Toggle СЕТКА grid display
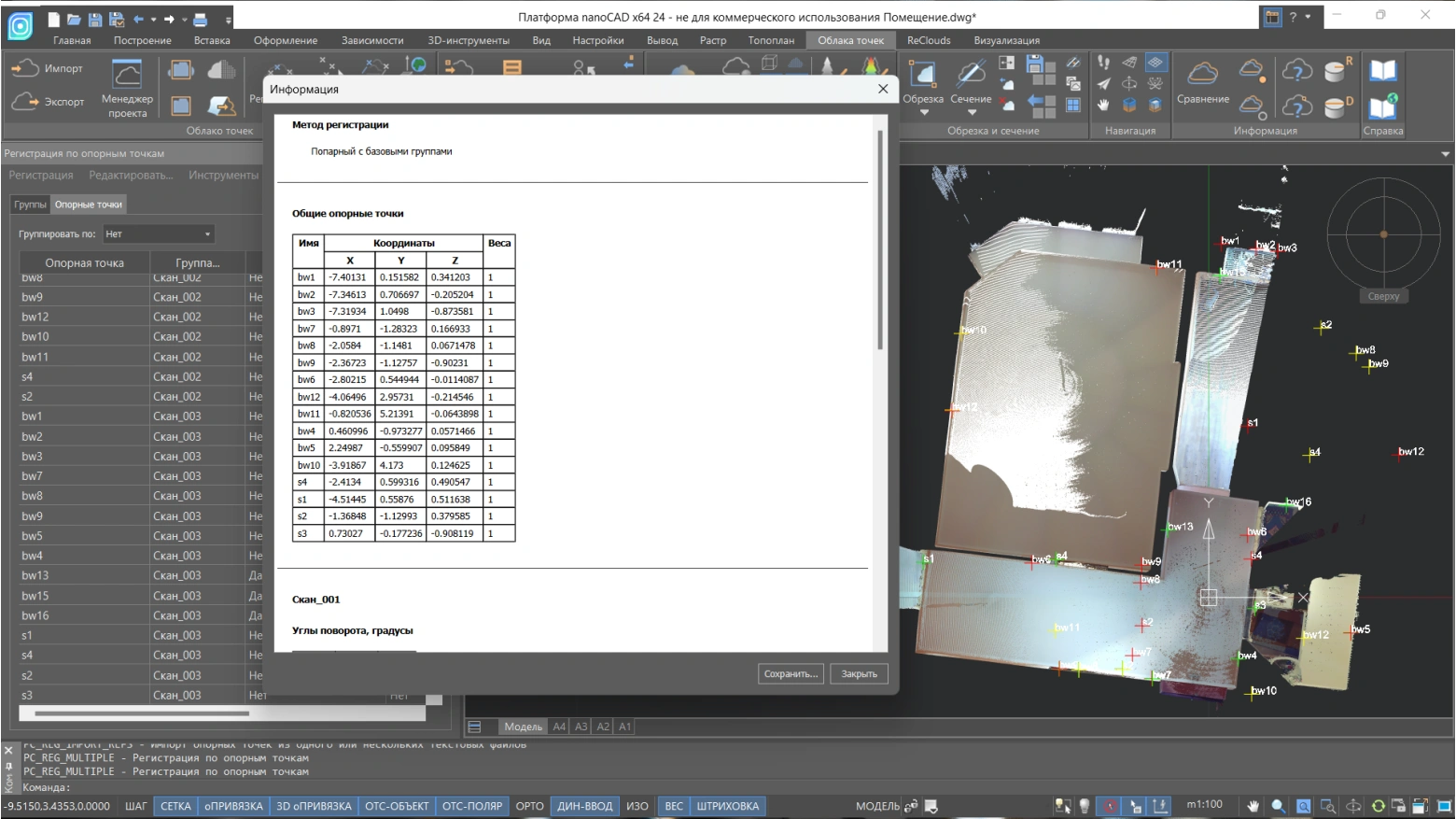The height and width of the screenshot is (819, 1456). (x=175, y=806)
